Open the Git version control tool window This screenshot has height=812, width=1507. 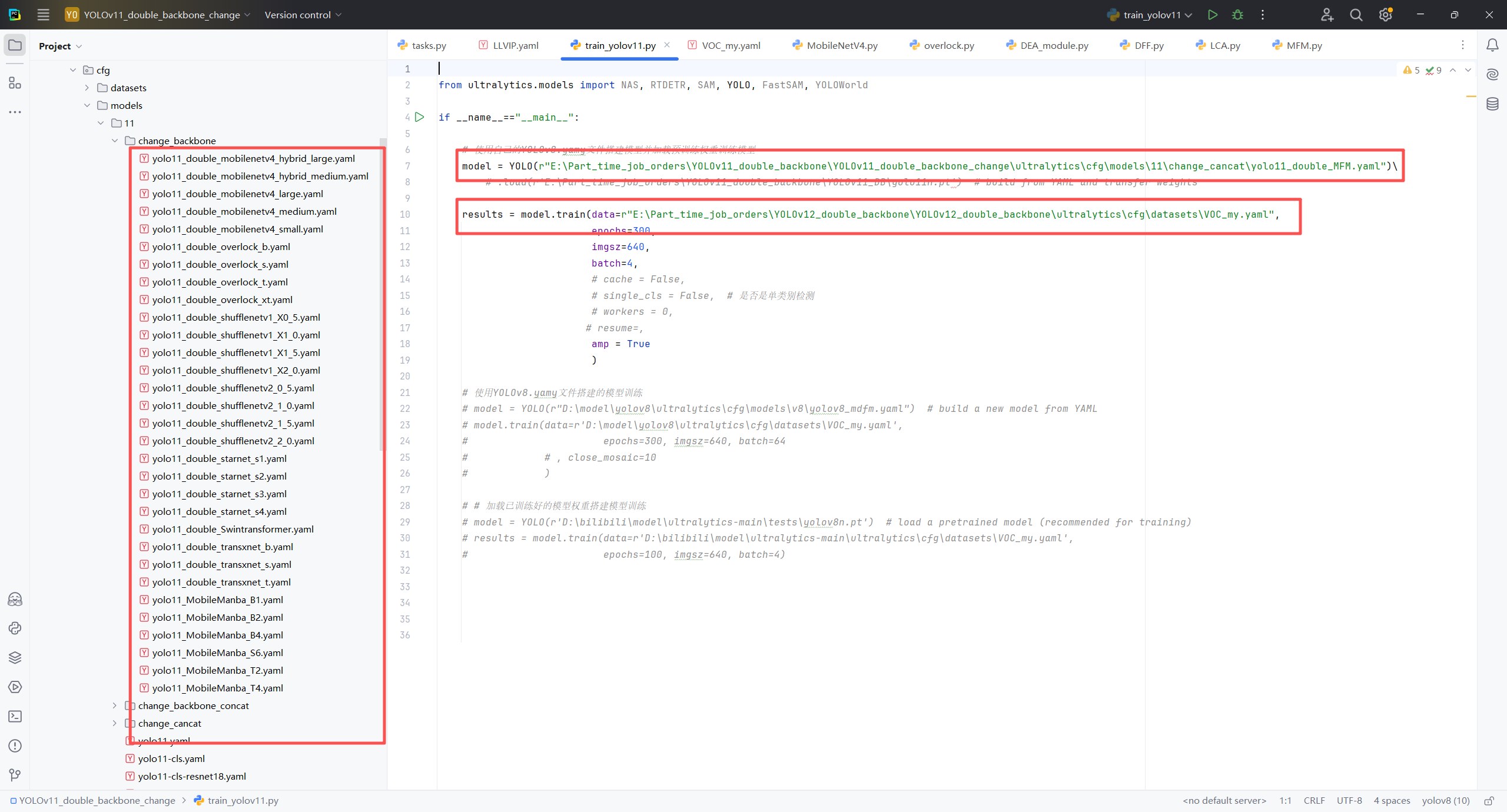point(15,775)
